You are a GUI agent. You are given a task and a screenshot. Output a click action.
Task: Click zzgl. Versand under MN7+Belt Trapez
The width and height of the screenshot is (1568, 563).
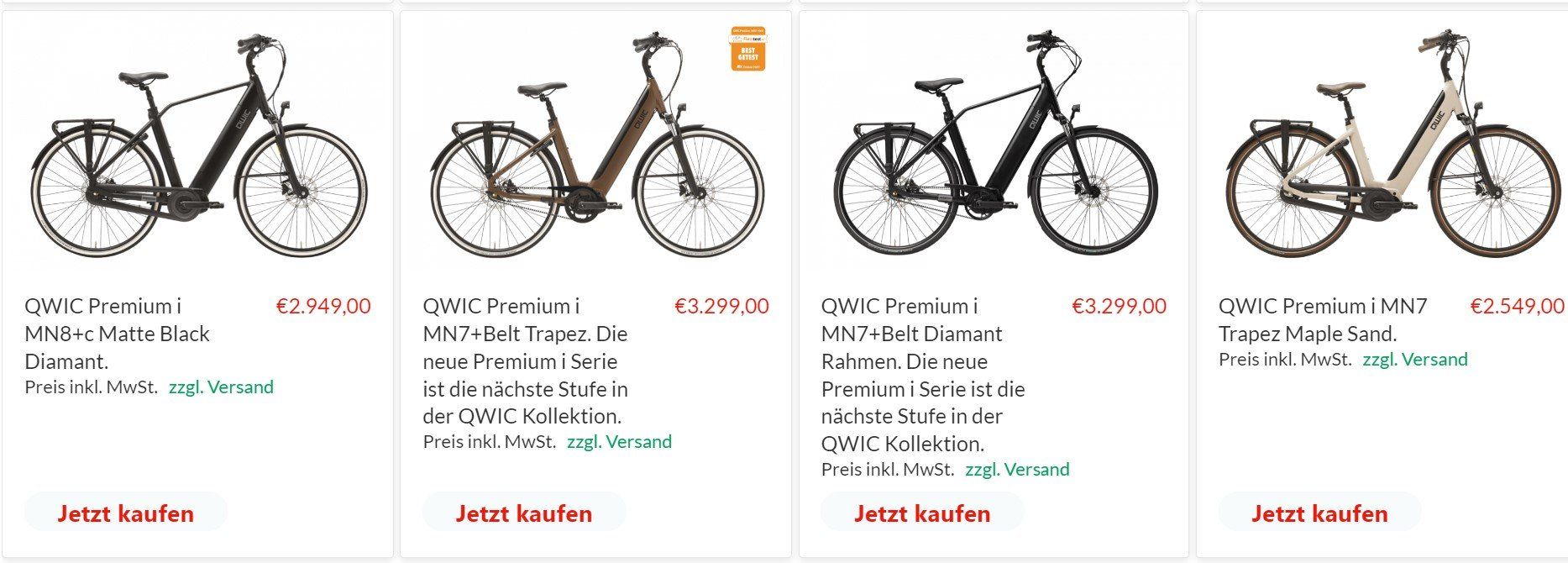point(619,442)
